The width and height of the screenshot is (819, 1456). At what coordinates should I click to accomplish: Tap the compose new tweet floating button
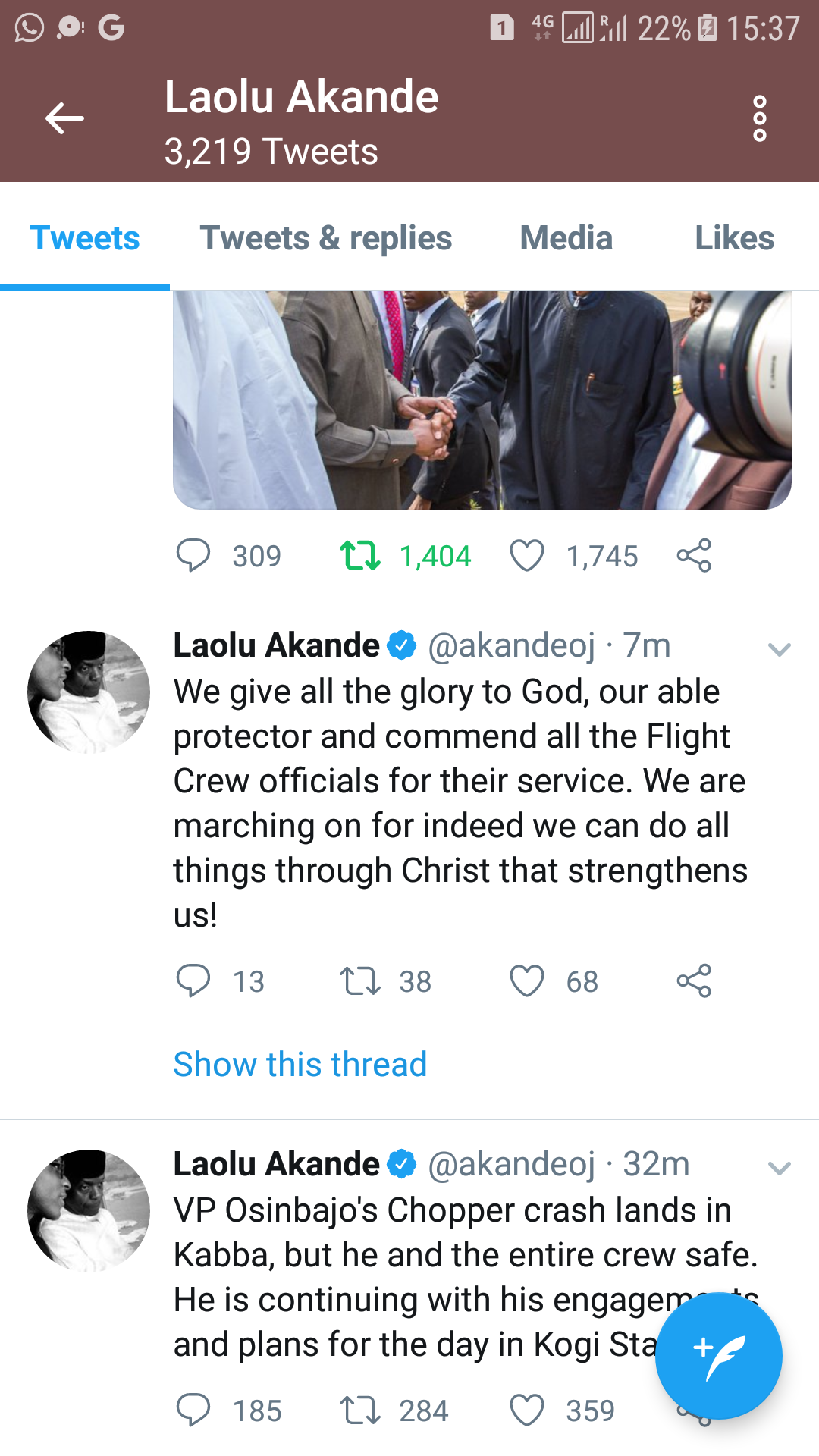click(x=718, y=1355)
